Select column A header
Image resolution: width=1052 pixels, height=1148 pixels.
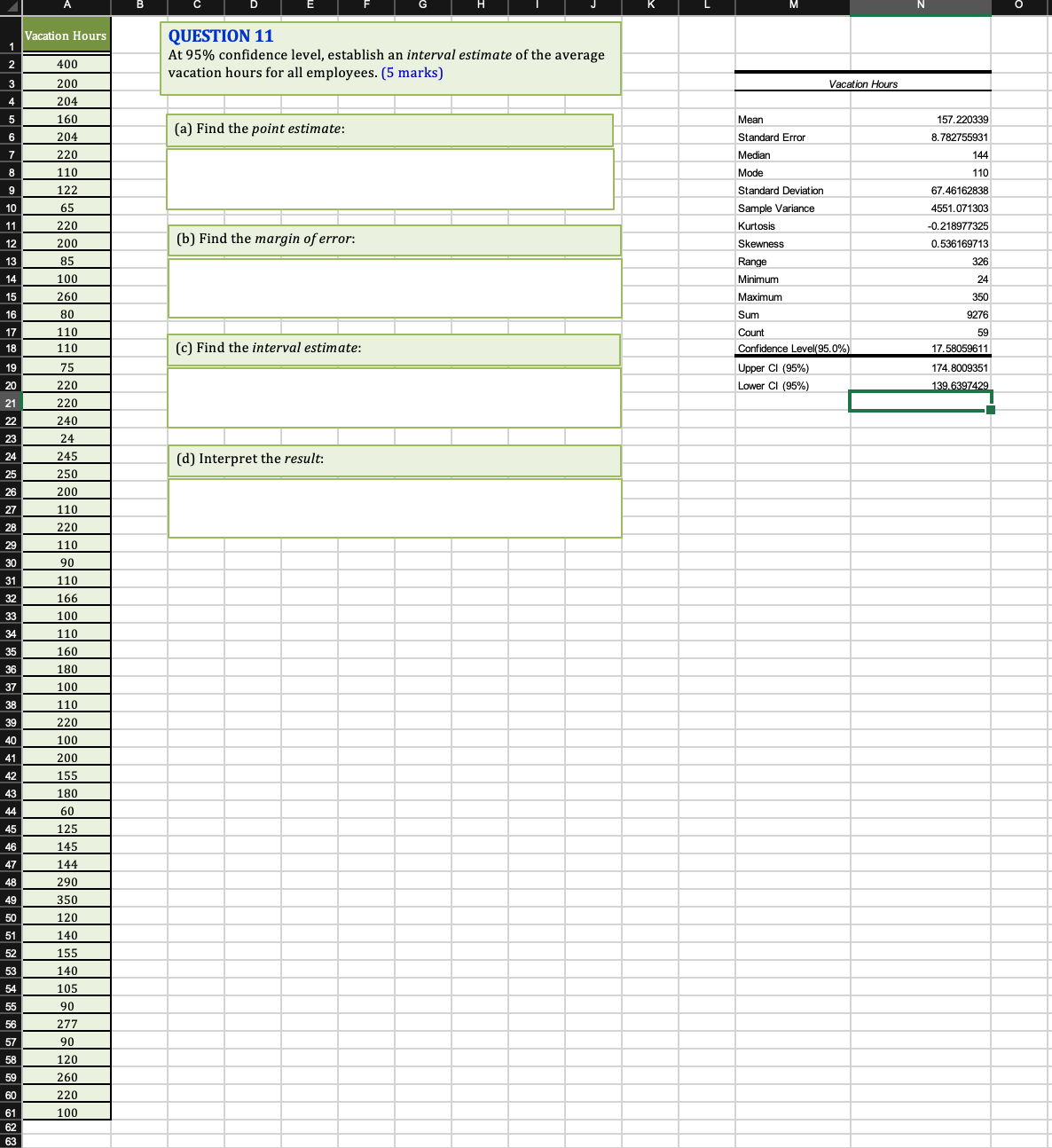click(x=66, y=7)
